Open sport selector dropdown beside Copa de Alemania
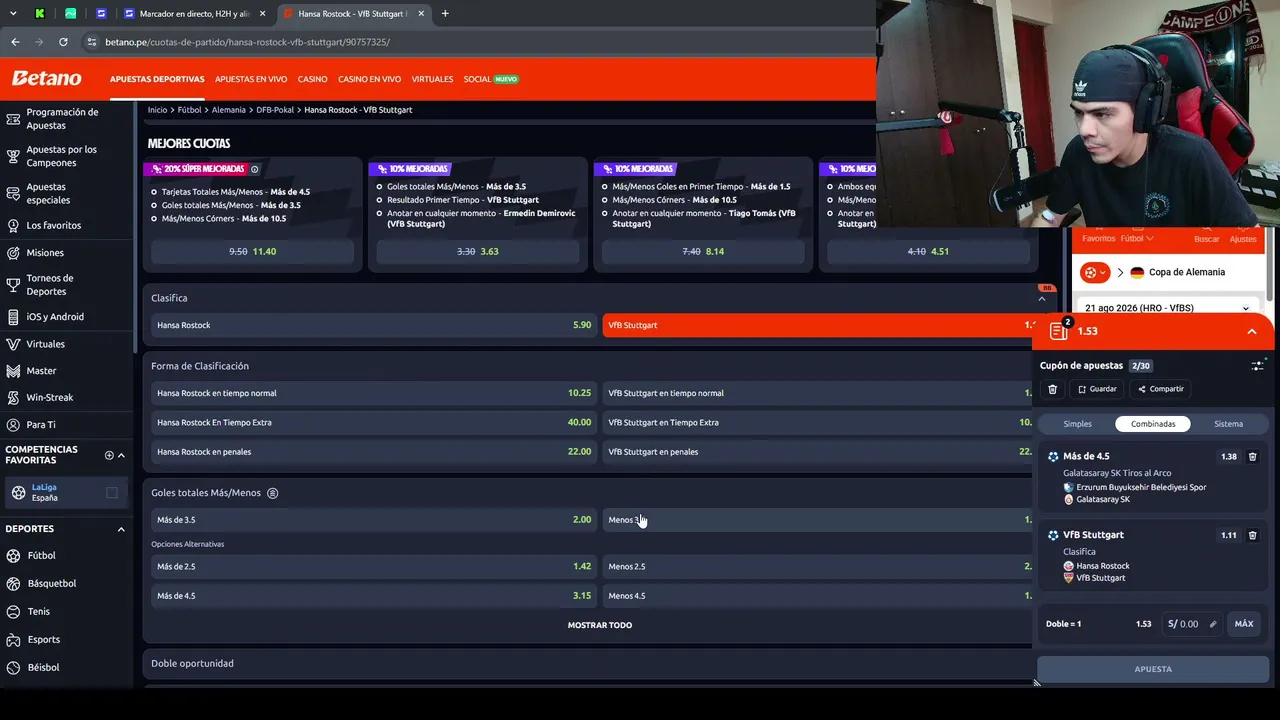Viewport: 1280px width, 720px height. (1095, 272)
